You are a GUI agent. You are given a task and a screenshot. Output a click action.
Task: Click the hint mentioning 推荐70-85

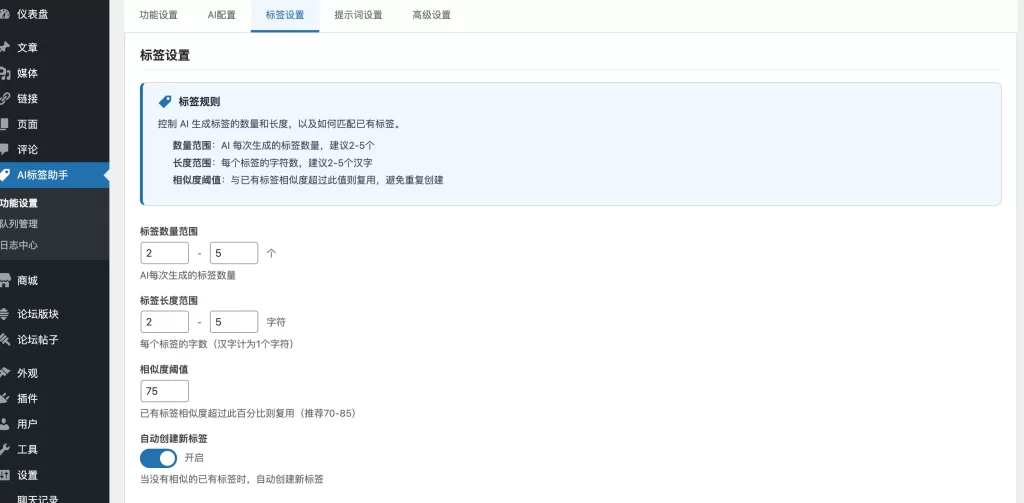(248, 413)
